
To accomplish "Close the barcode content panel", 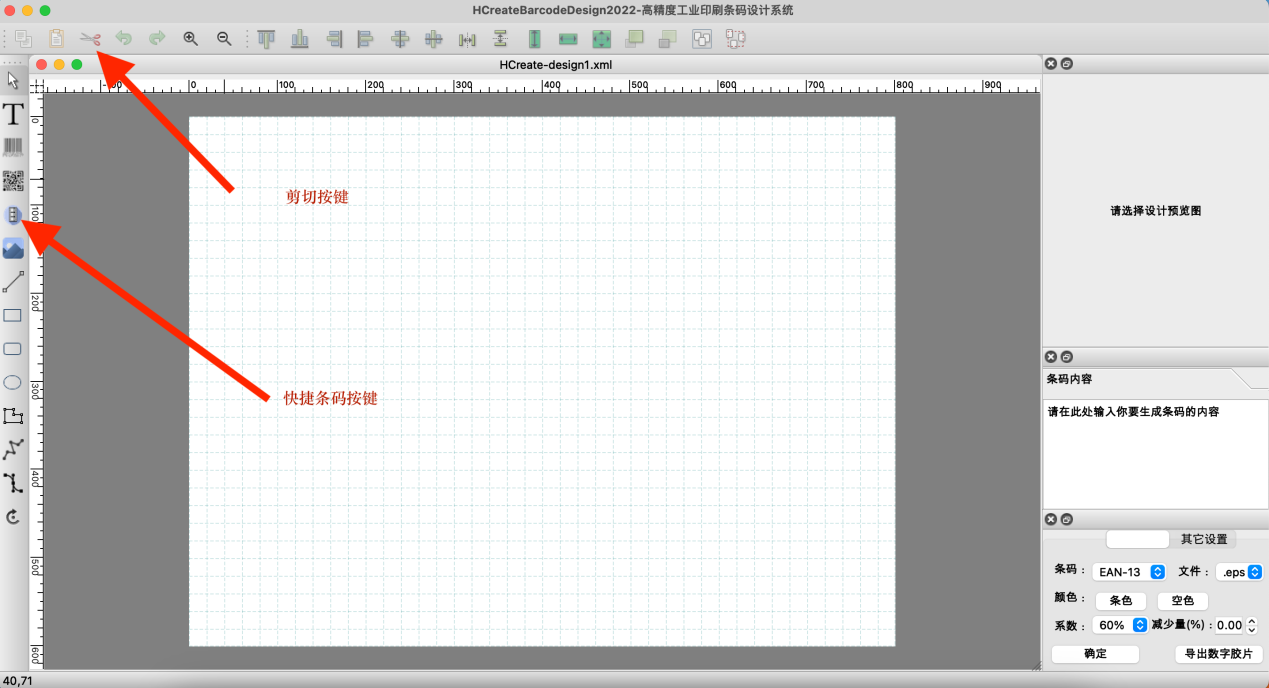I will 1051,357.
